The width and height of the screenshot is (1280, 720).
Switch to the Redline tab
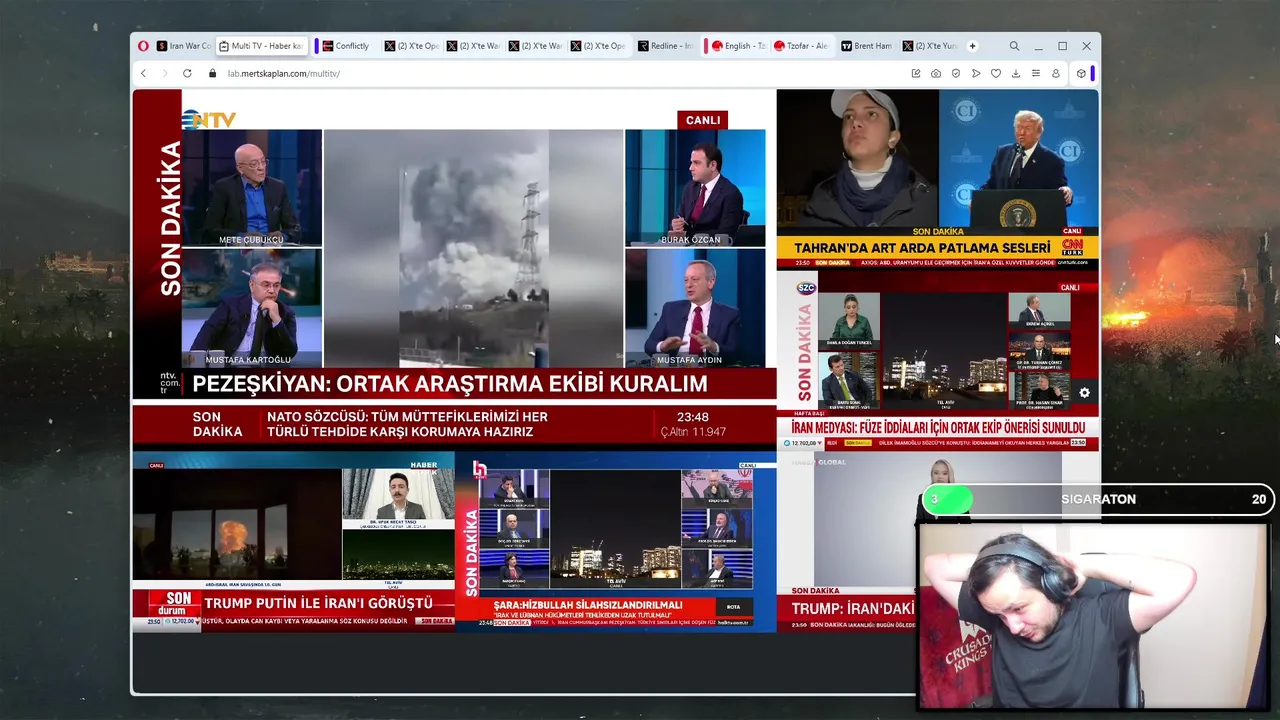point(667,46)
